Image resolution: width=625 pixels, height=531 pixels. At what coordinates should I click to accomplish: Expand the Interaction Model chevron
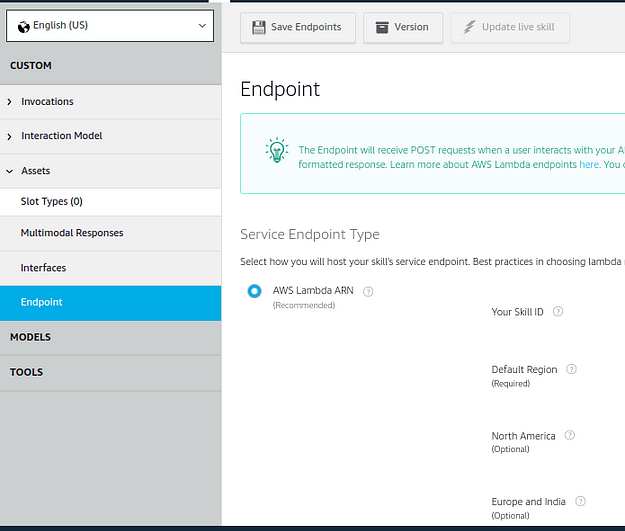10,137
